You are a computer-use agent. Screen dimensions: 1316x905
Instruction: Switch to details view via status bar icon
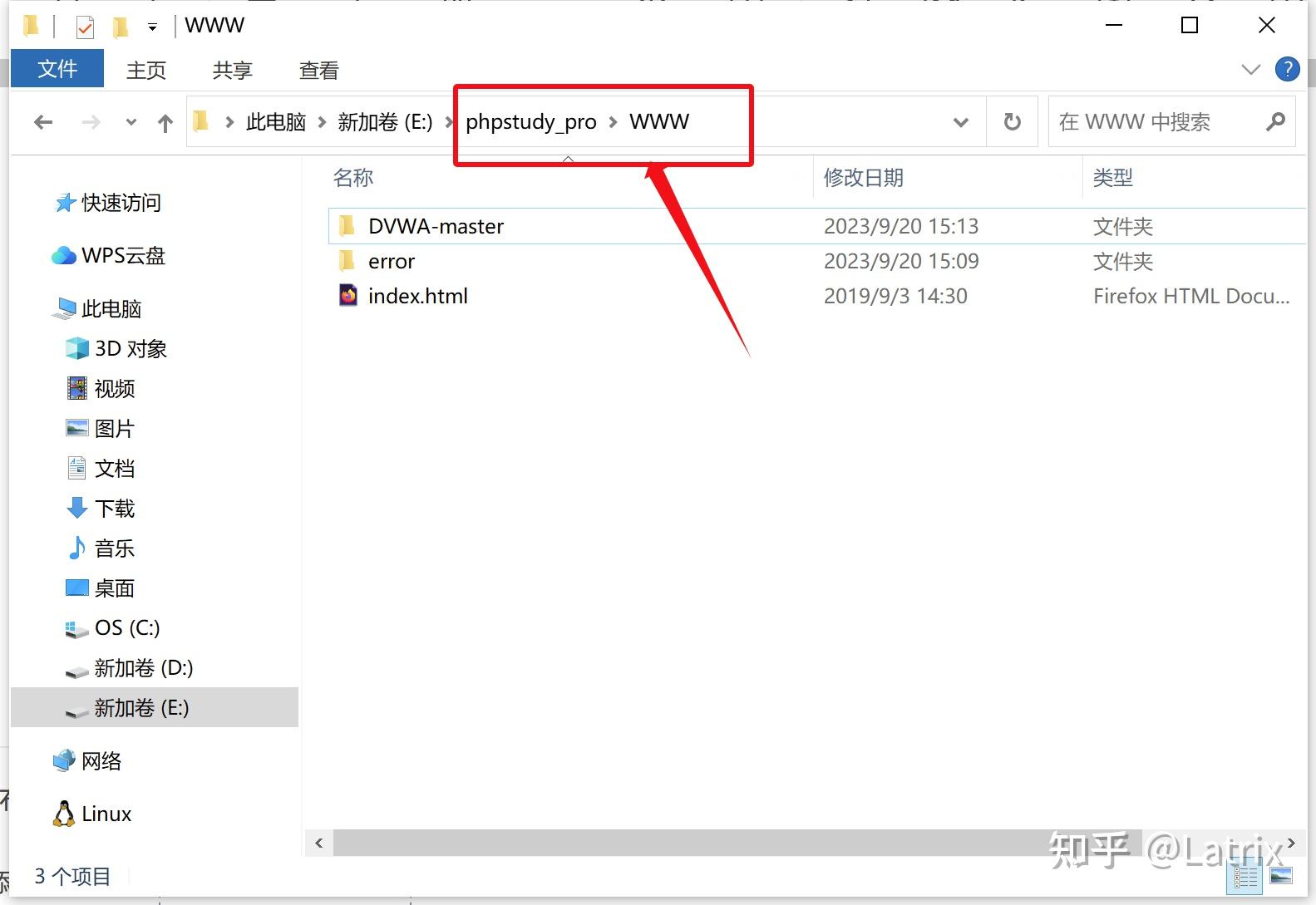coord(1245,876)
